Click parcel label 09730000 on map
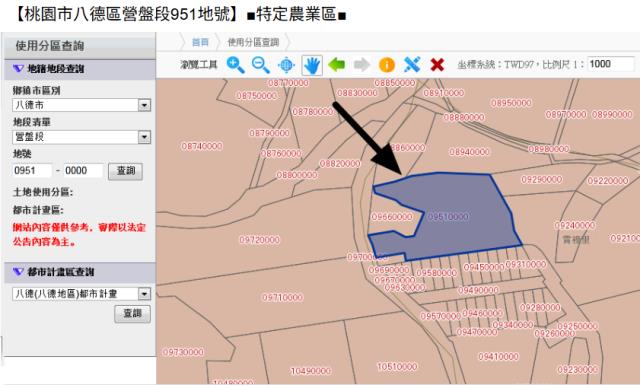Screen dimensions: 640x388 (x=183, y=352)
